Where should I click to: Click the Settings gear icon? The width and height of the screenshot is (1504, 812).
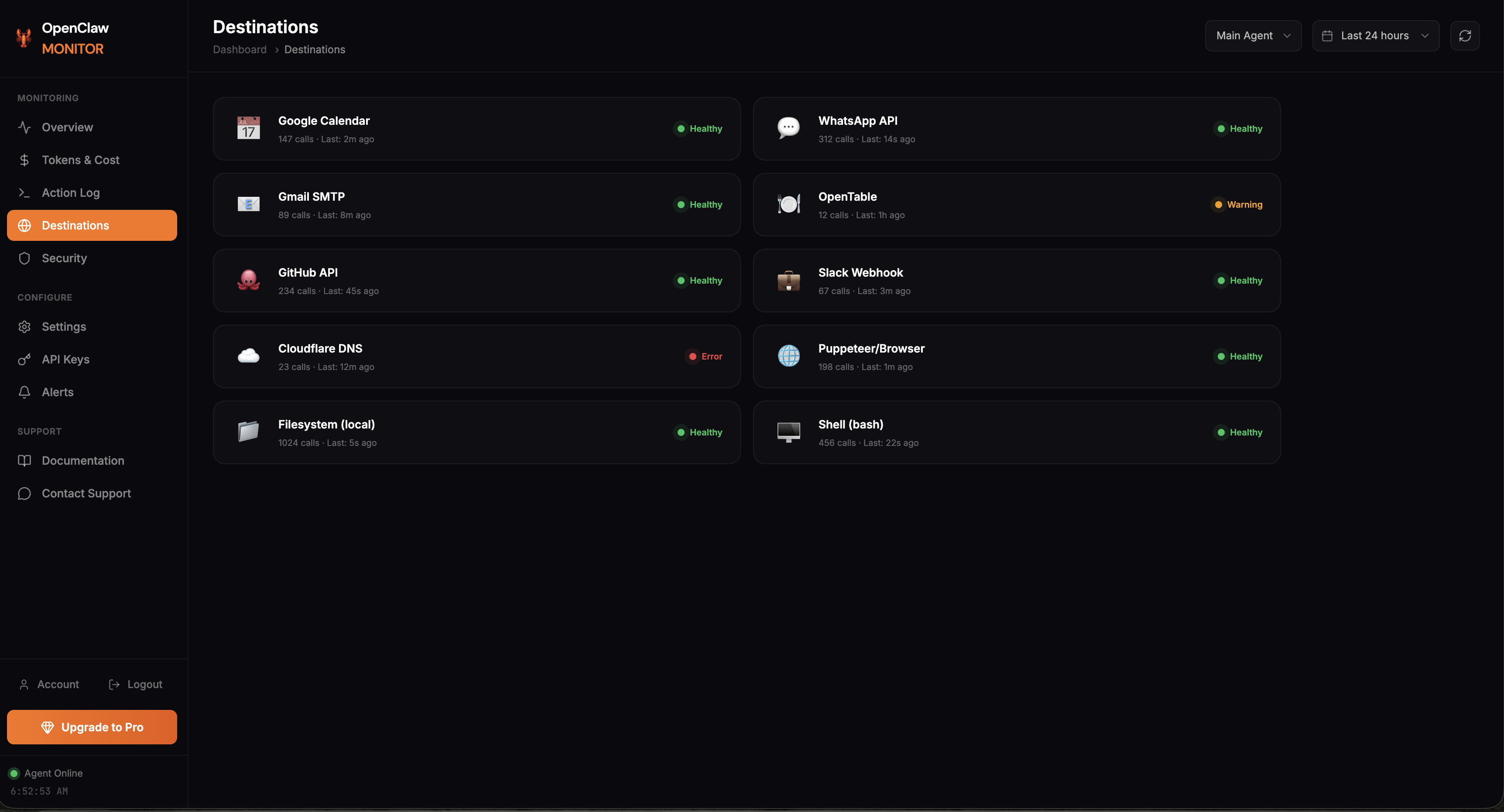24,326
